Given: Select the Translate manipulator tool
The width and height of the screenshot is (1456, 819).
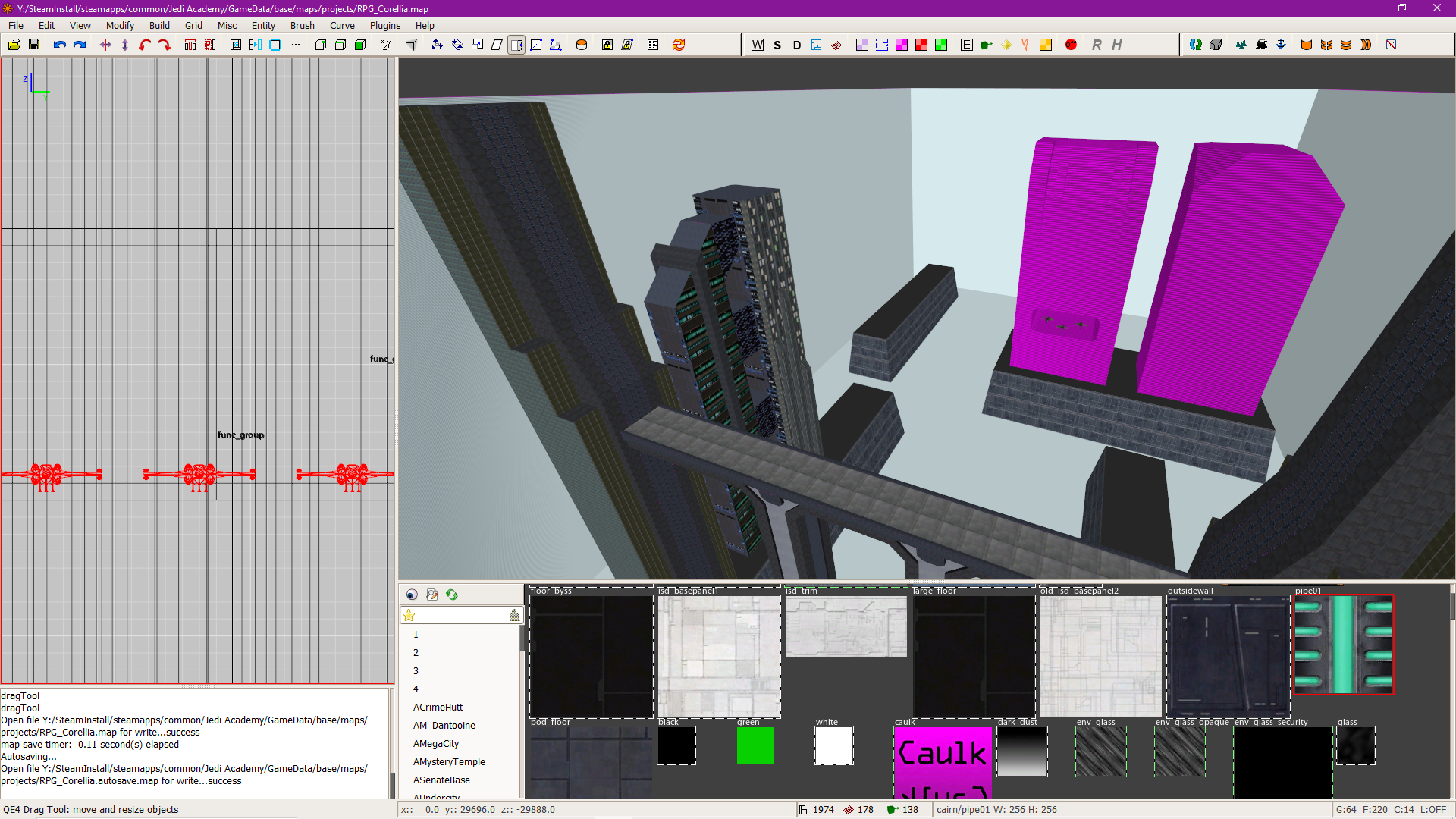Looking at the screenshot, I should point(438,45).
